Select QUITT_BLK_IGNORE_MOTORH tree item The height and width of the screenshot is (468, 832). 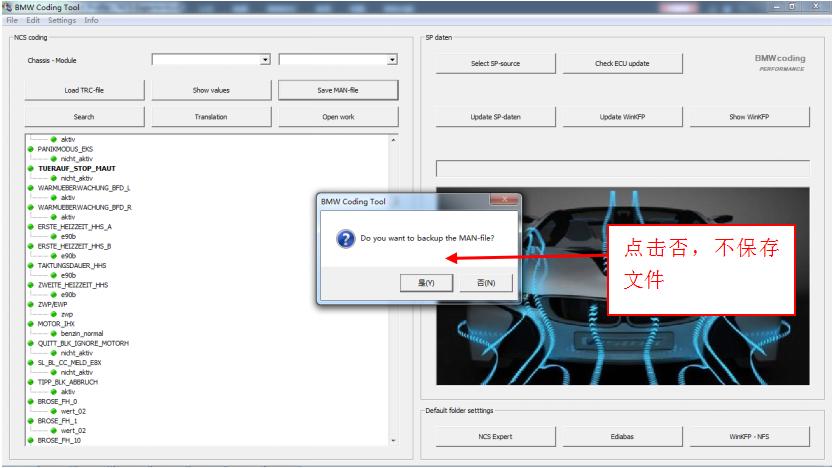pyautogui.click(x=83, y=343)
